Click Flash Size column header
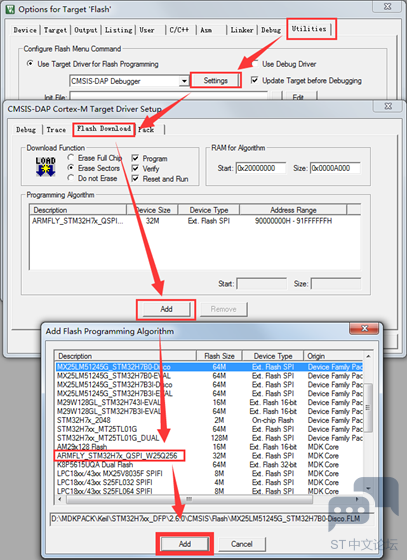 click(x=219, y=356)
